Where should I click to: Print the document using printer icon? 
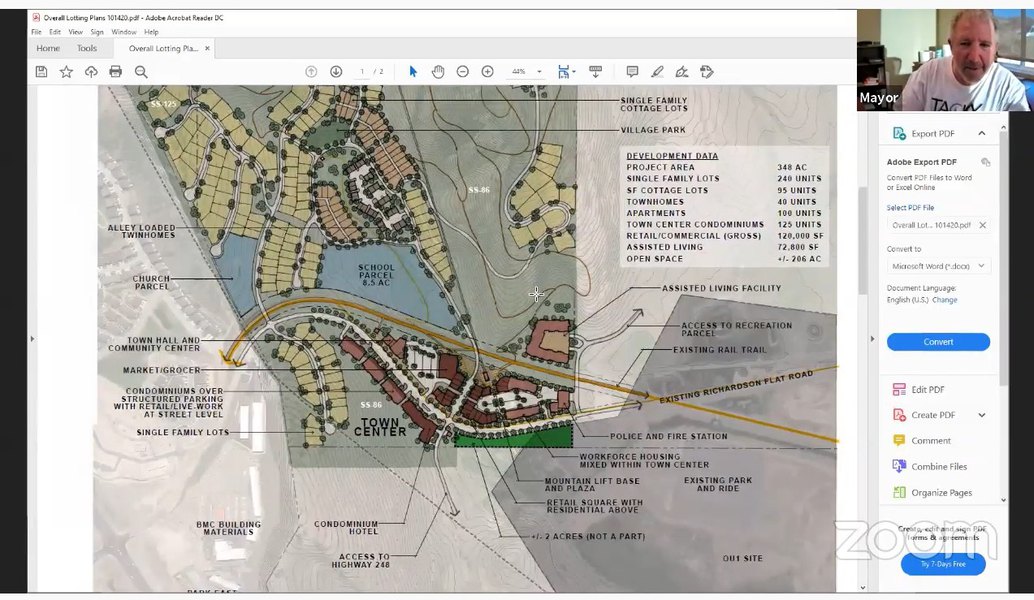click(x=115, y=72)
